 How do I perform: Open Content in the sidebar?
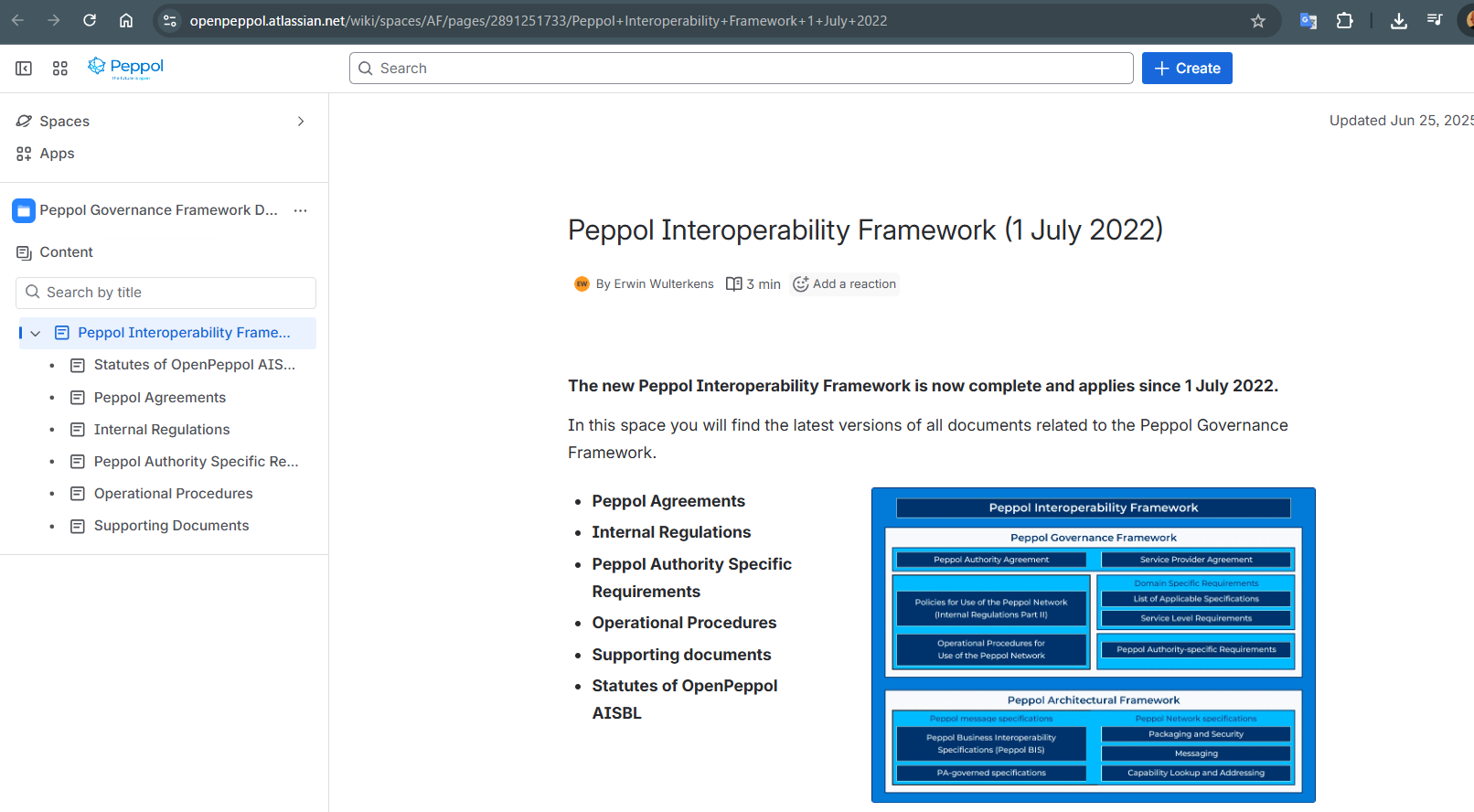pyautogui.click(x=66, y=252)
